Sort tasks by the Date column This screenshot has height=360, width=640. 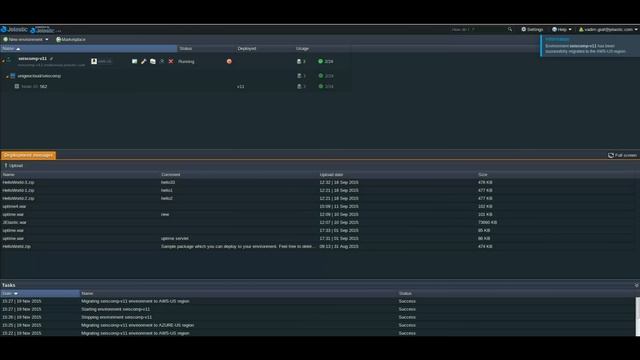tap(40, 293)
